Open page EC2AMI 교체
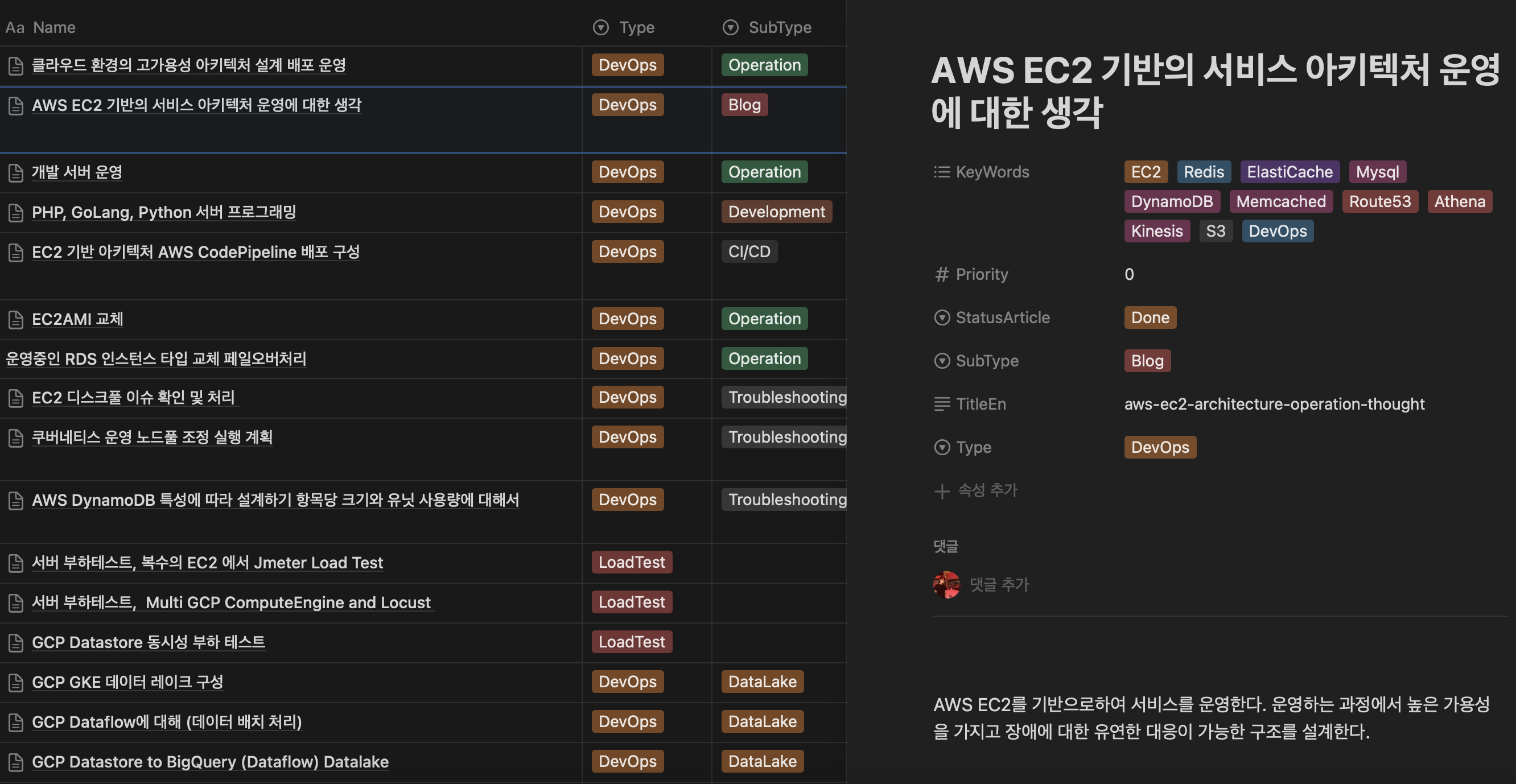 click(x=77, y=320)
